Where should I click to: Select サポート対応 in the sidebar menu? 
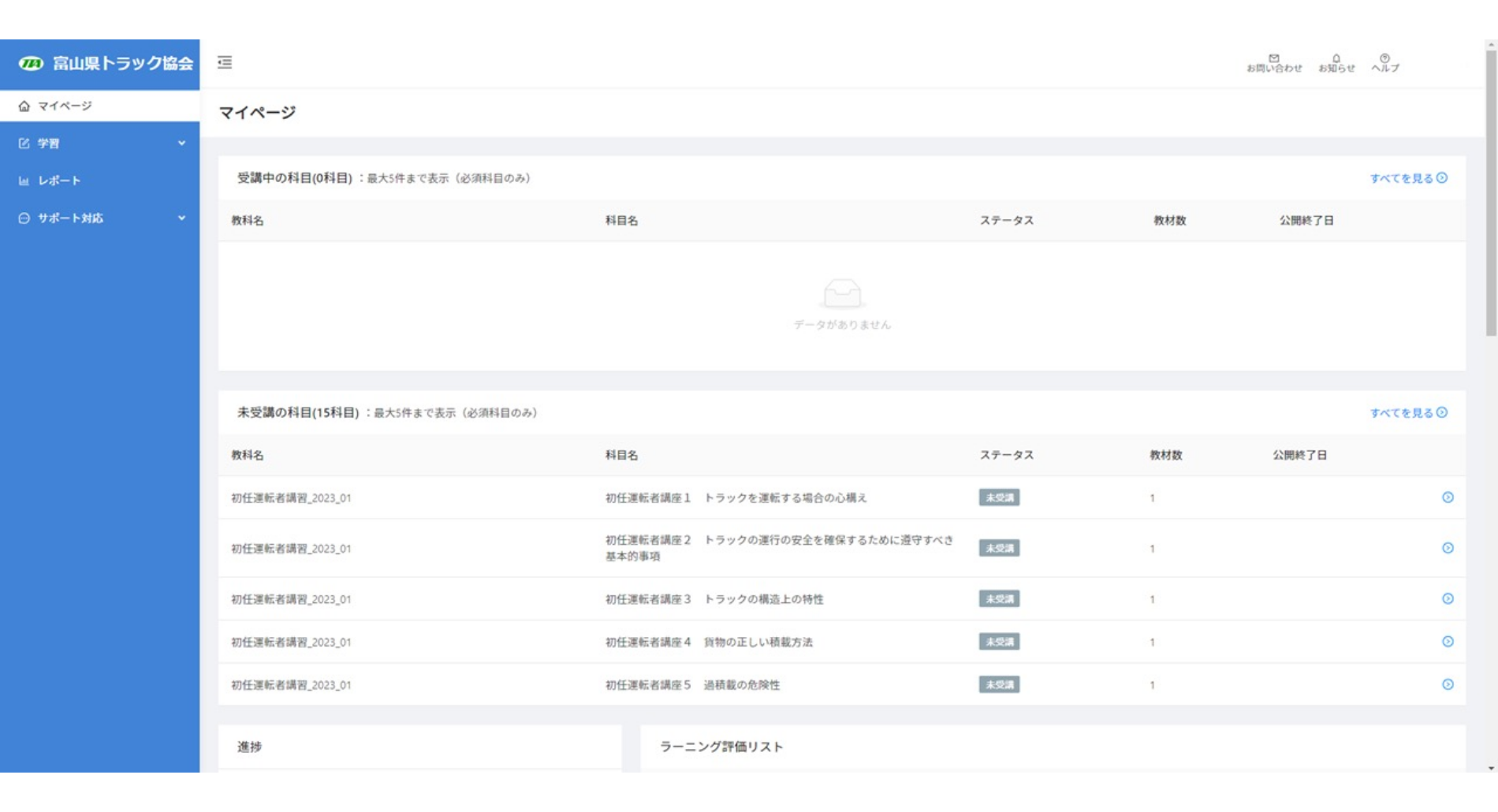[70, 218]
